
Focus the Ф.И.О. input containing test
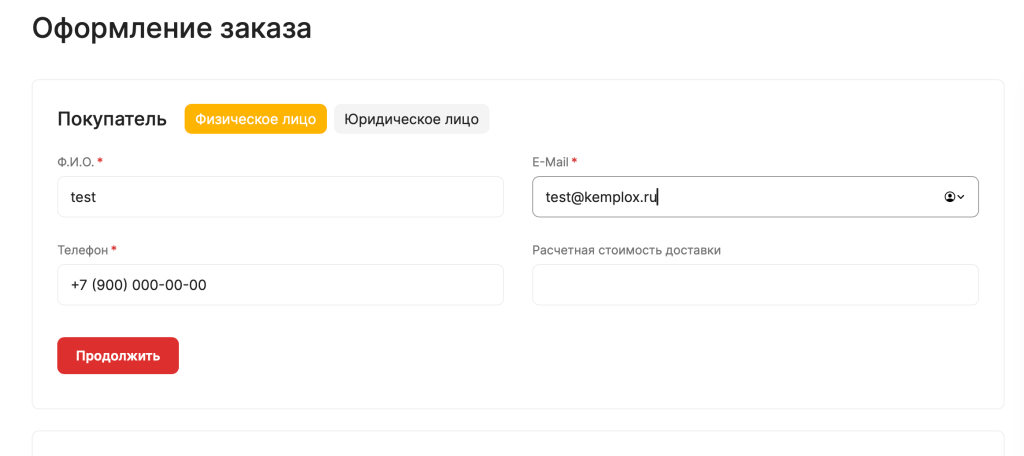[280, 197]
